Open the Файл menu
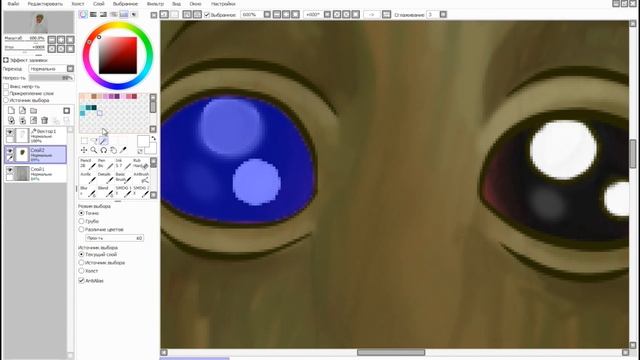The height and width of the screenshot is (360, 640). pyautogui.click(x=13, y=4)
